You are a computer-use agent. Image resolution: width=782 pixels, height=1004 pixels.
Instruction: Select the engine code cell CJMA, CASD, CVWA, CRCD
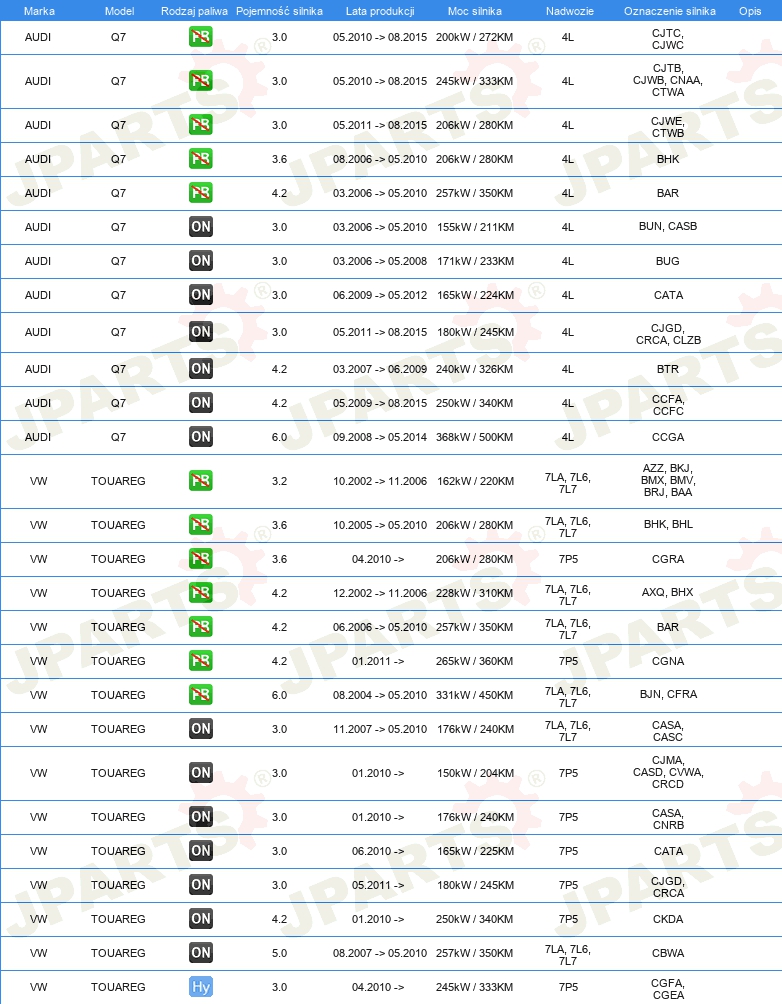click(668, 772)
